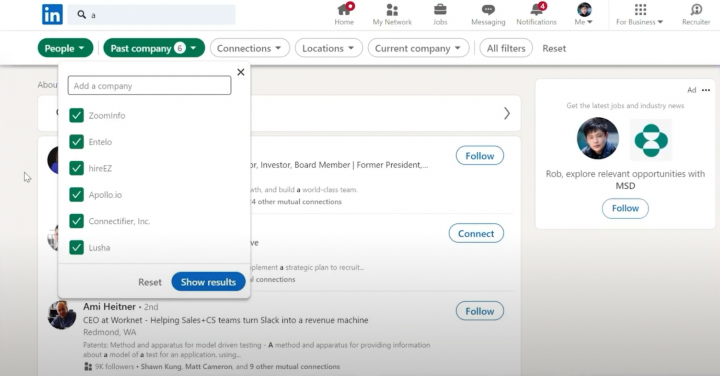The image size is (720, 376).
Task: Click the three-dot Ad options icon
Action: (x=706, y=90)
